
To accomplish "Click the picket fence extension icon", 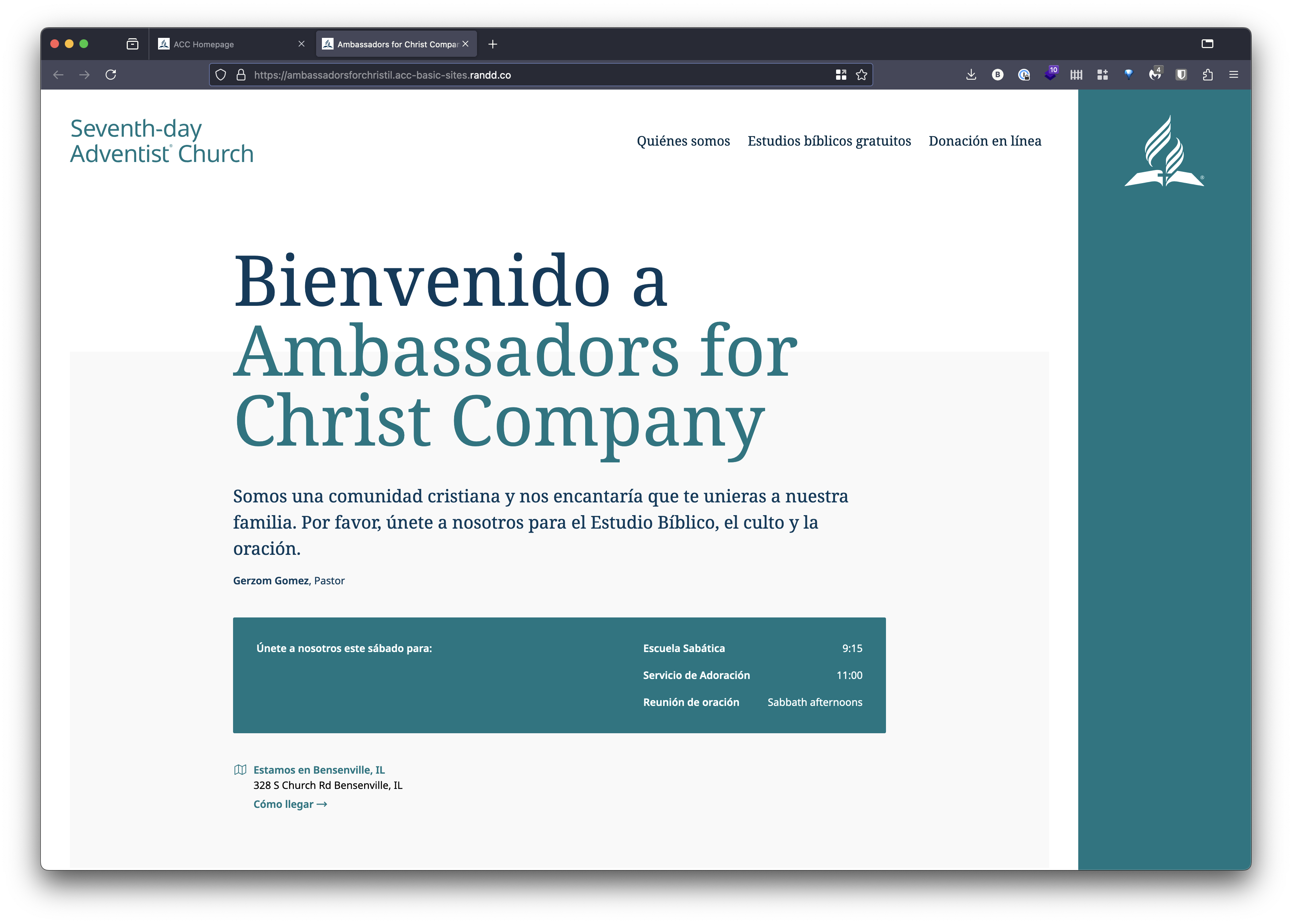I will pyautogui.click(x=1076, y=75).
